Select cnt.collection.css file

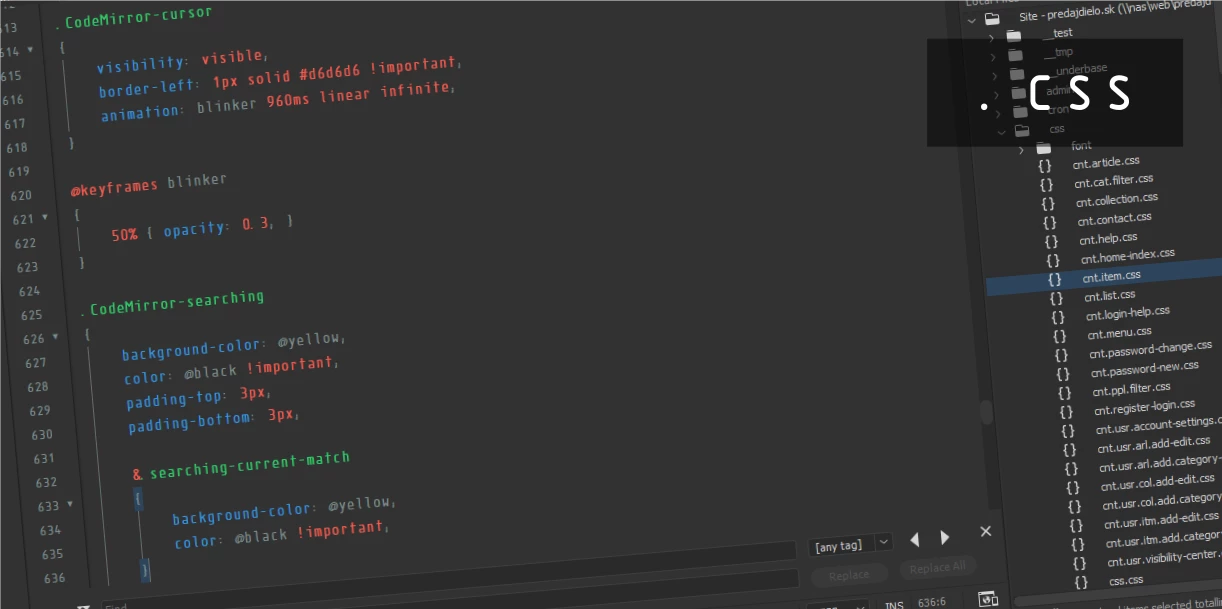[x=1117, y=200]
